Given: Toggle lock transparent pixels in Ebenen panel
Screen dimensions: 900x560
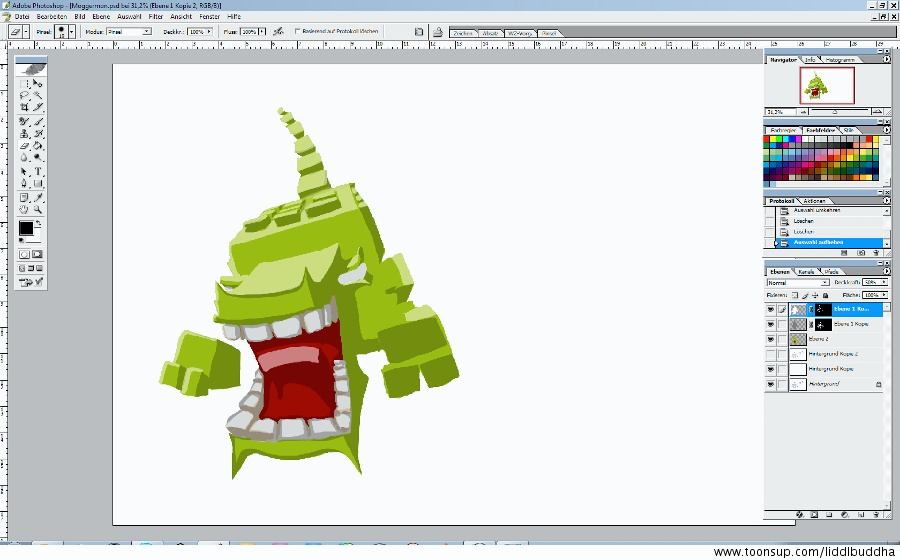Looking at the screenshot, I should (x=795, y=295).
